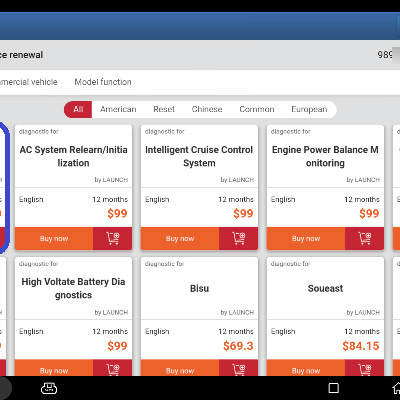Screen dimensions: 400x400
Task: Add Soueast software to cart
Action: click(364, 368)
